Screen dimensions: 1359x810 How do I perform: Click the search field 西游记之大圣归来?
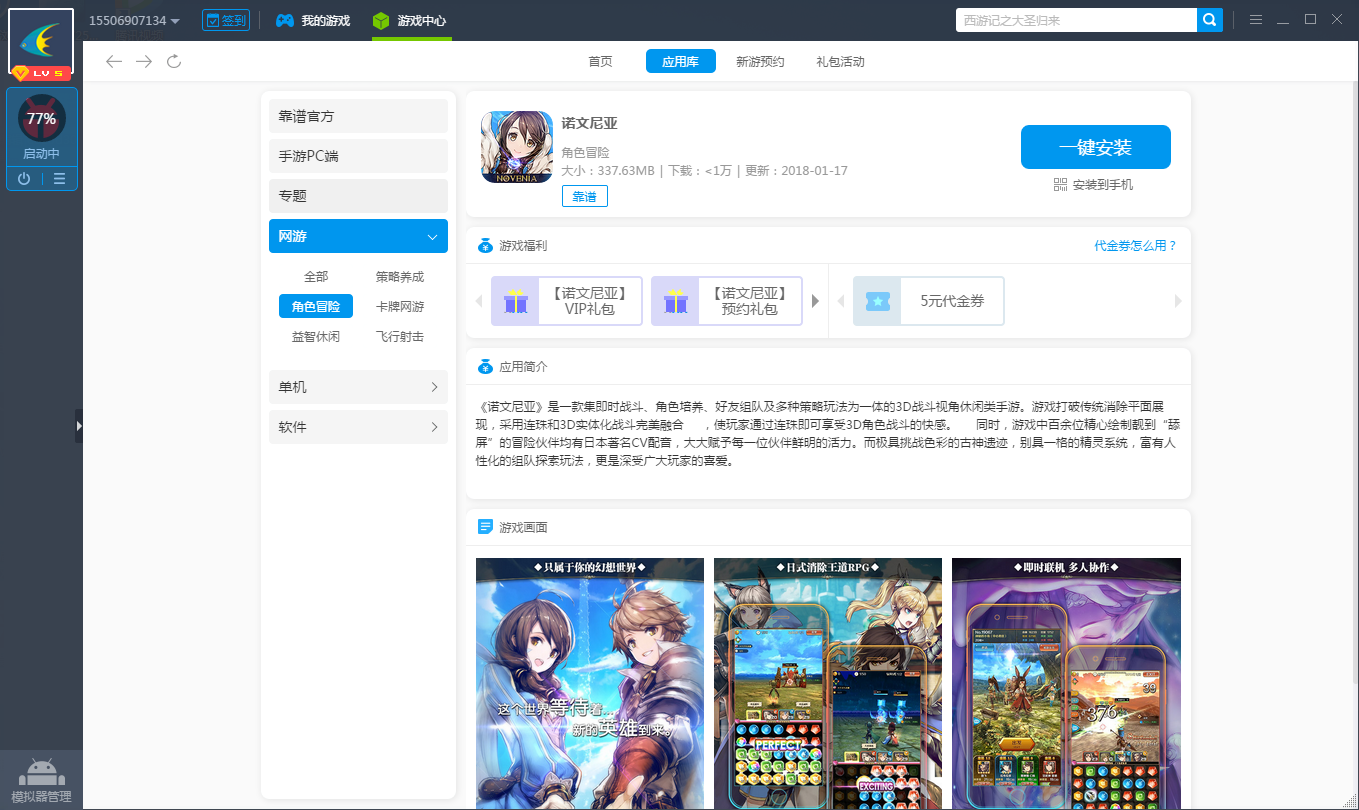(1076, 20)
